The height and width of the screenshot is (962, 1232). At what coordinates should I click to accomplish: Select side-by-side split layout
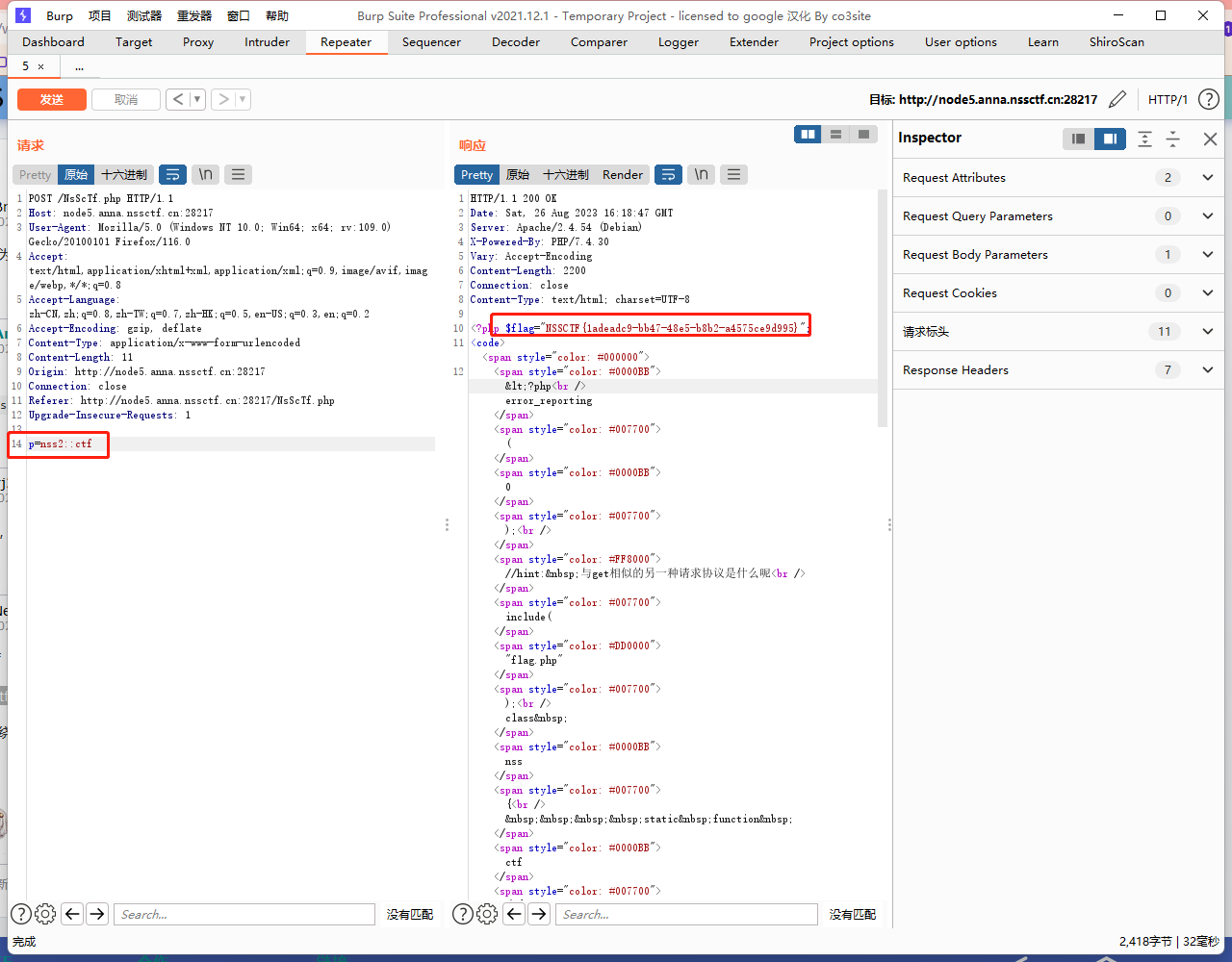point(808,135)
